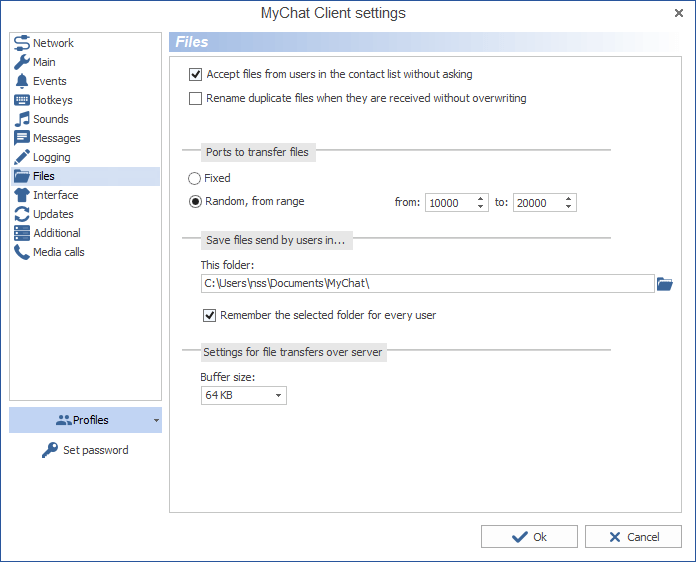Go to the Updates settings section
Screen dimensions: 696x562
(x=53, y=214)
